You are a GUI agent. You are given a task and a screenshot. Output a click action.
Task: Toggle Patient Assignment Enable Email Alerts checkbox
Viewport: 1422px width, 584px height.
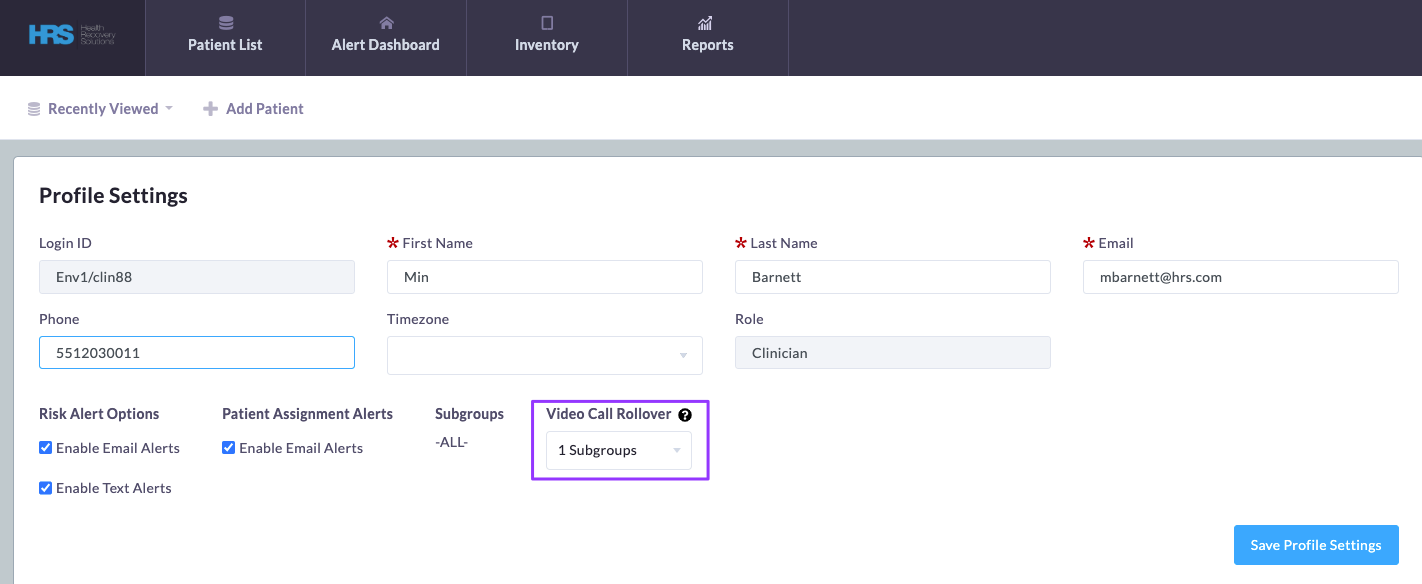pyautogui.click(x=228, y=448)
